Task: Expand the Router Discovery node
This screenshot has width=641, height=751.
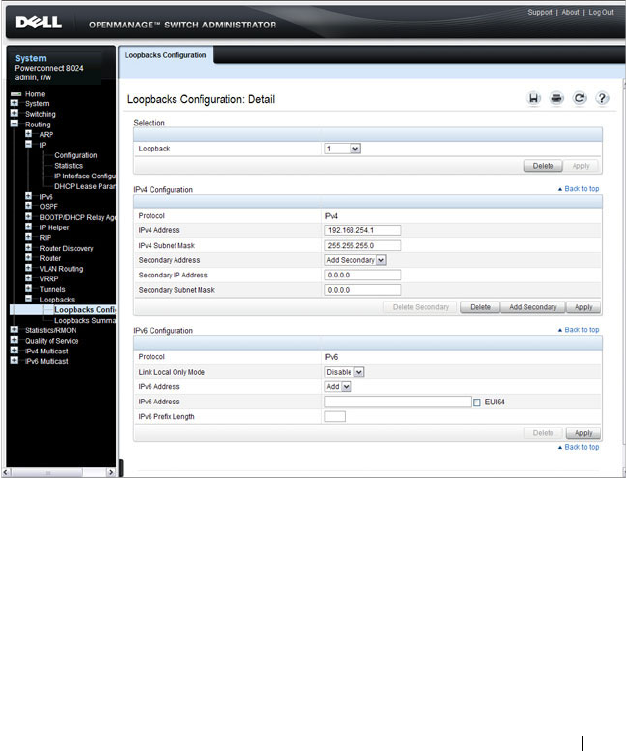Action: pyautogui.click(x=29, y=248)
